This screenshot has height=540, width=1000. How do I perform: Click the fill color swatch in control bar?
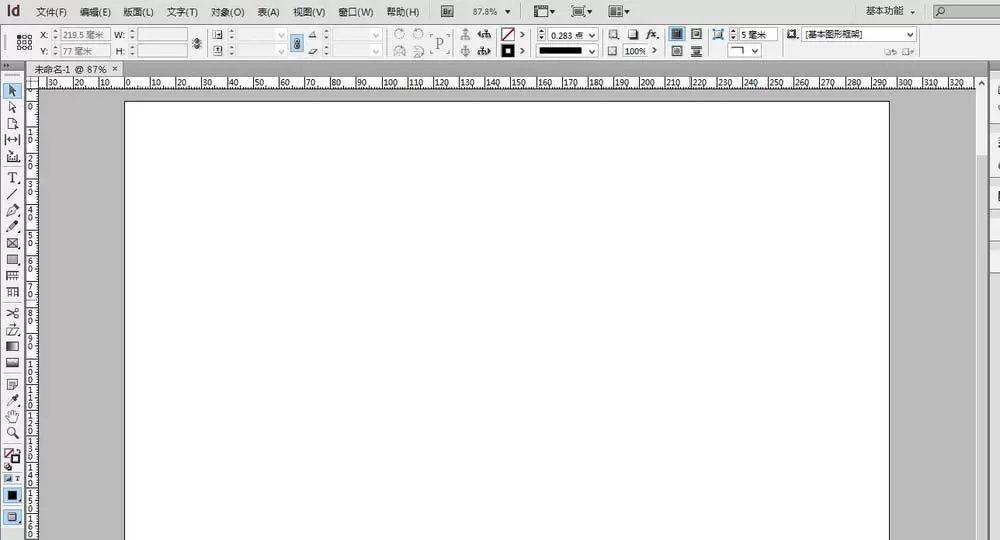(x=508, y=34)
